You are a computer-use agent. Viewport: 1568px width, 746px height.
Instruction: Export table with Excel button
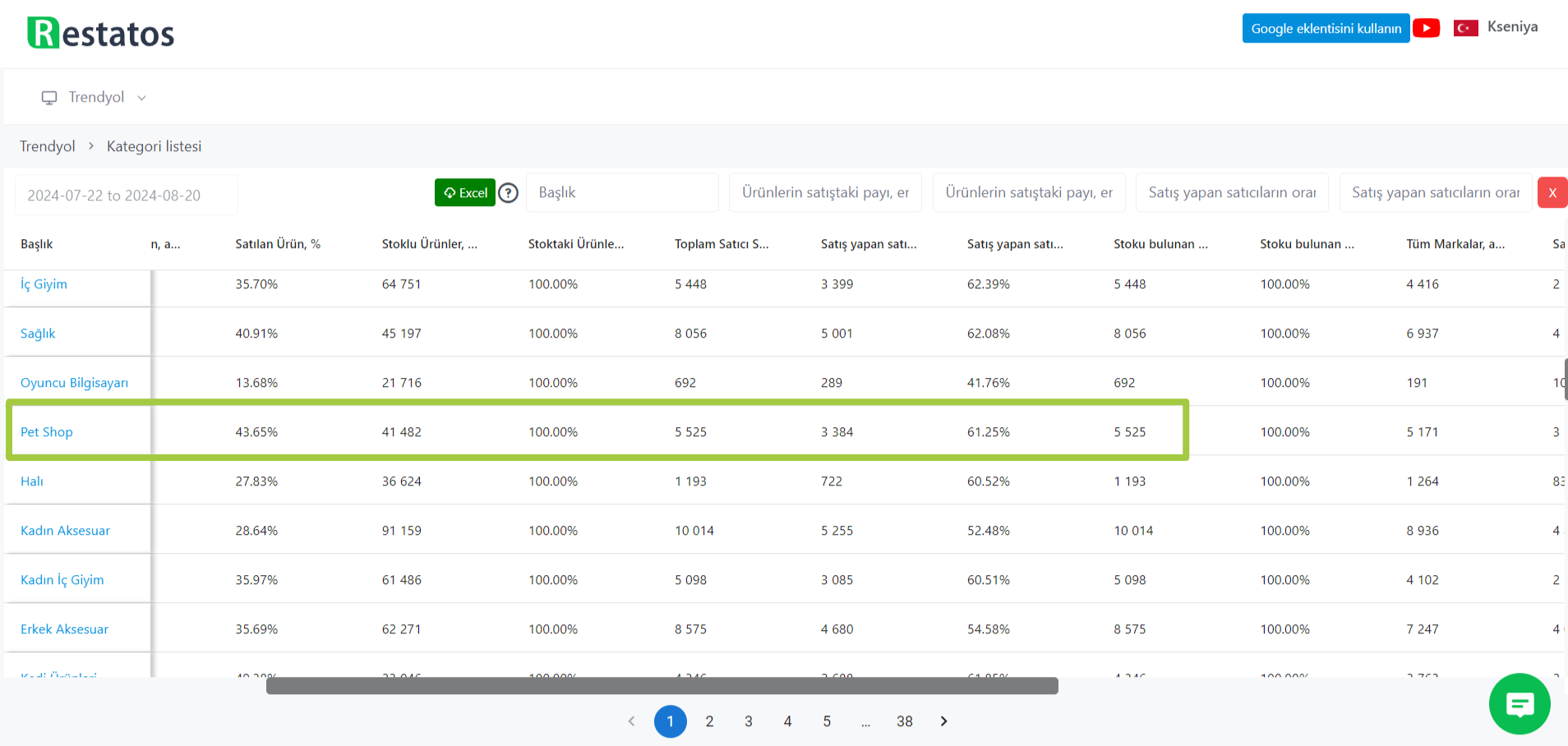click(x=465, y=192)
